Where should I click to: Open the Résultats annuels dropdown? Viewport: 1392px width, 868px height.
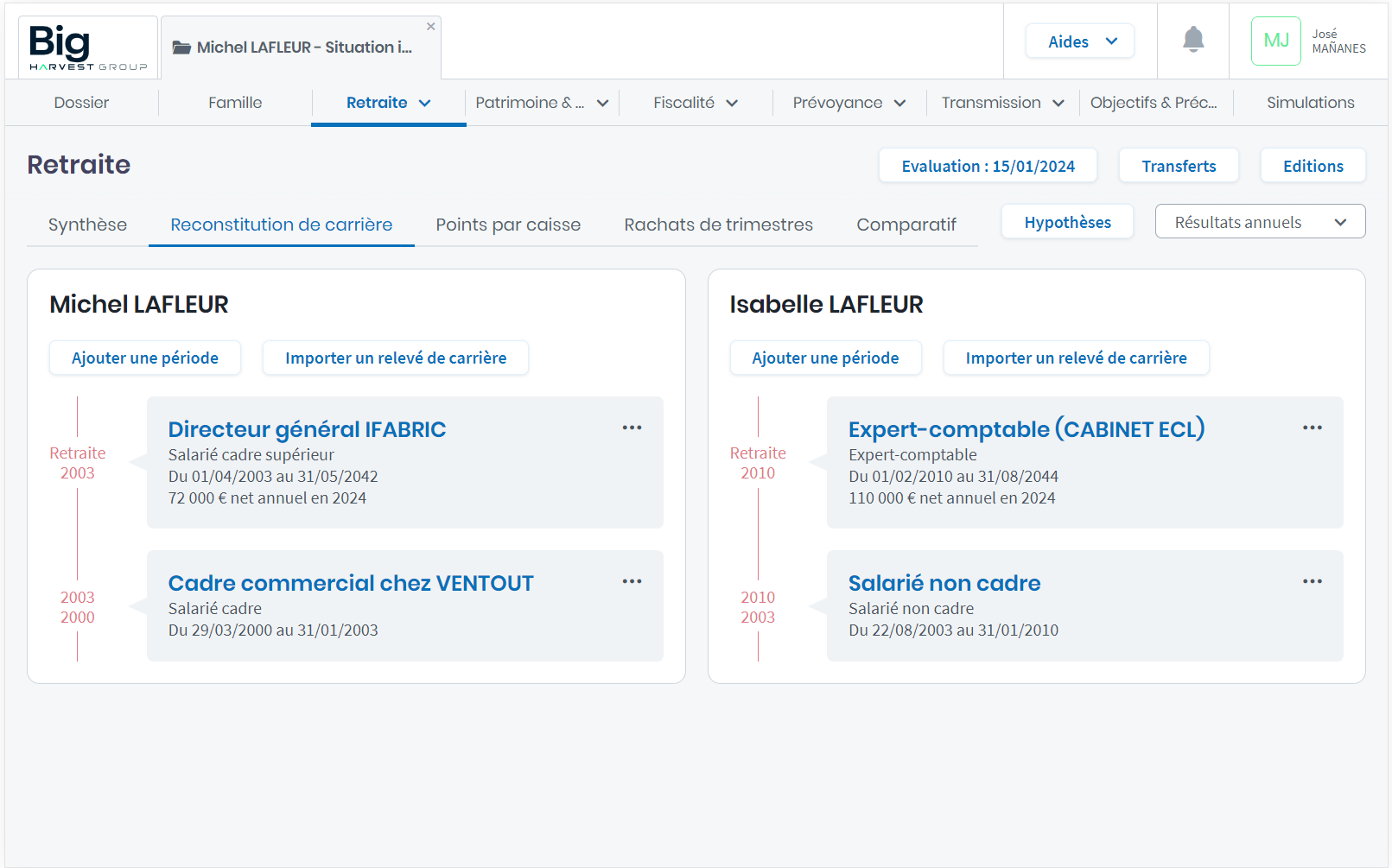tap(1259, 222)
